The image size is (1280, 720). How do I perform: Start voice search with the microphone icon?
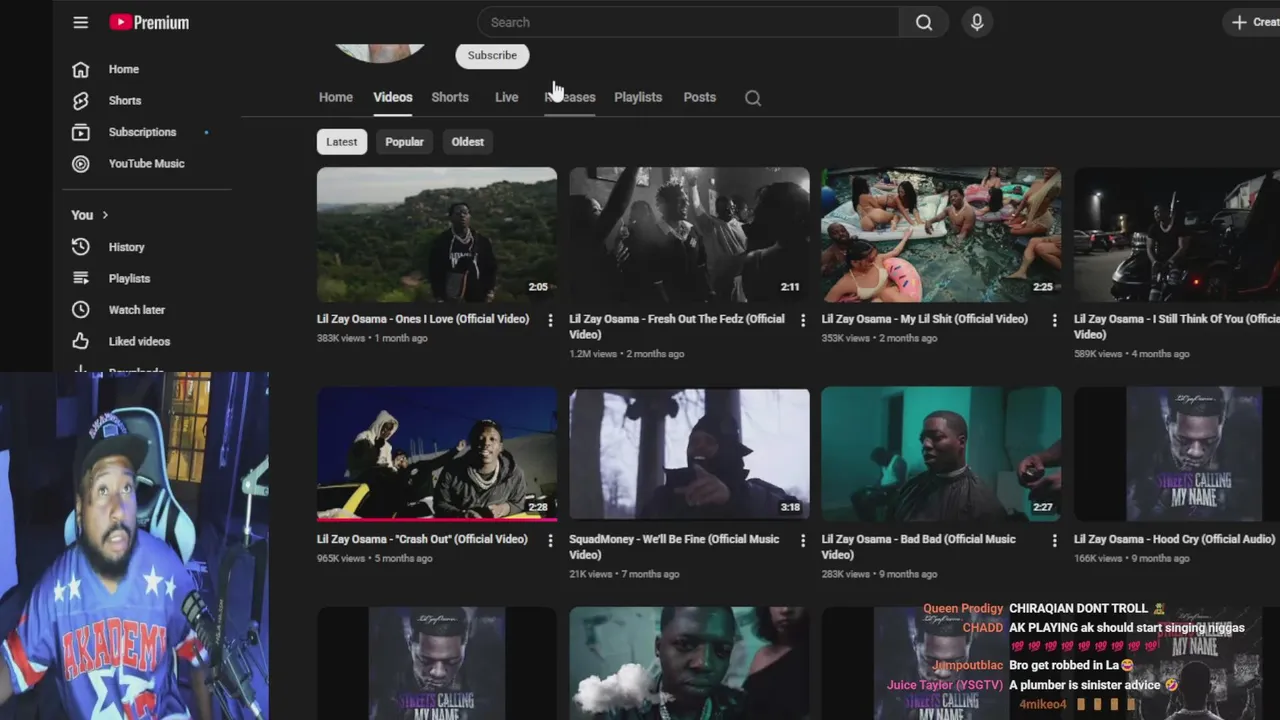click(977, 22)
